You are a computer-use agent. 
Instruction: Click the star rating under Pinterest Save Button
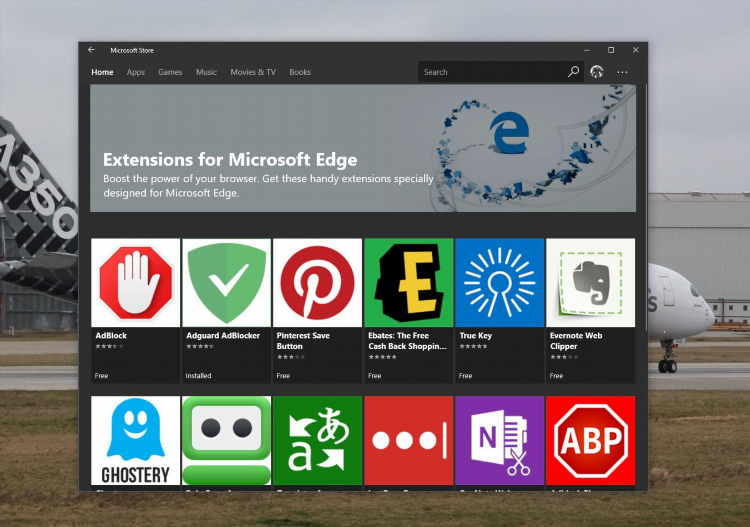pyautogui.click(x=291, y=357)
